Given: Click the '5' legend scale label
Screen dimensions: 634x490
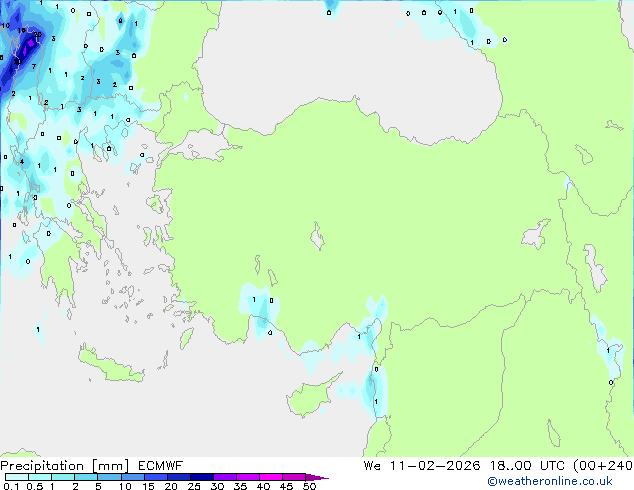Looking at the screenshot, I should click(98, 486).
